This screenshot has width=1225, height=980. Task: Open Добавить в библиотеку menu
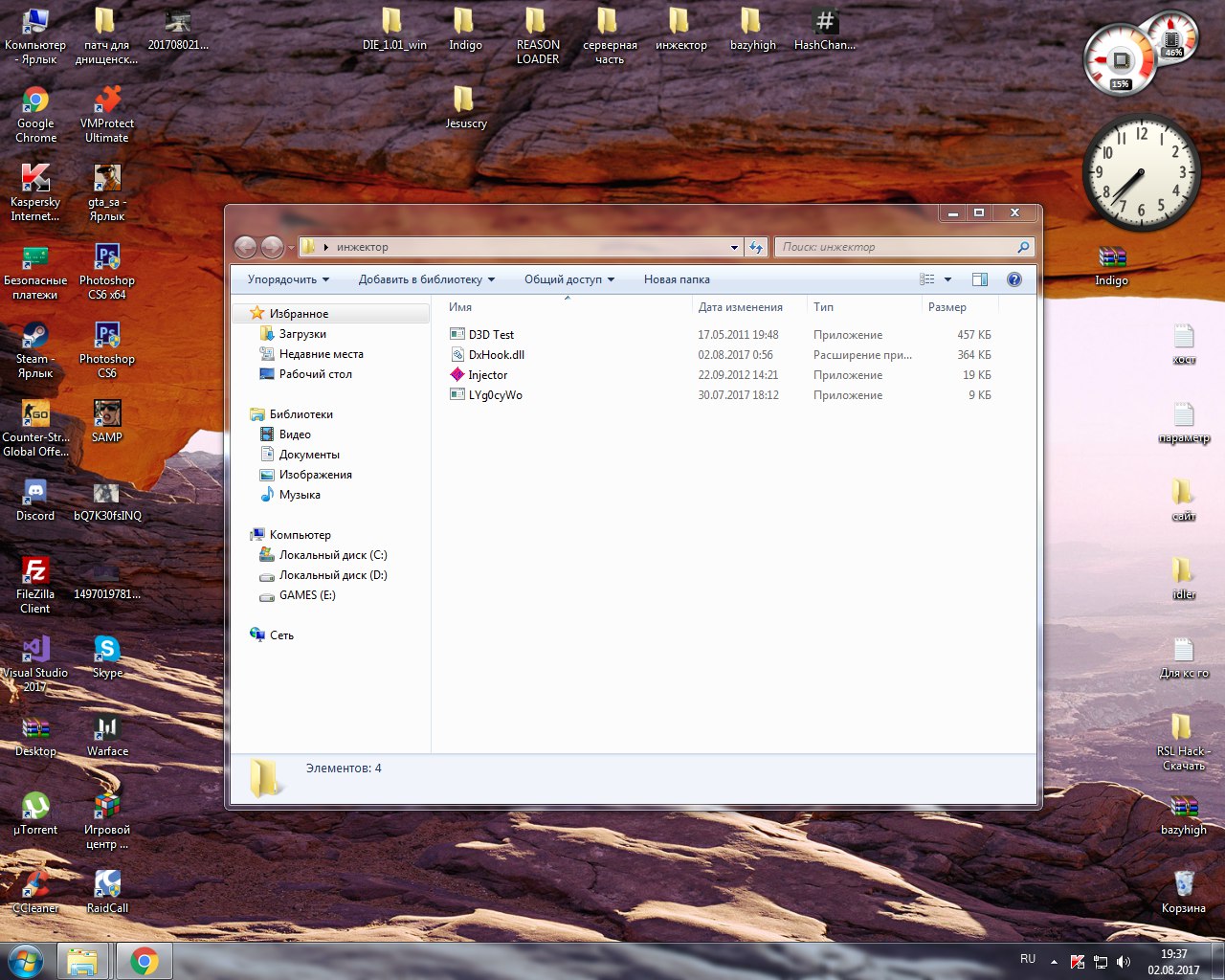(427, 279)
